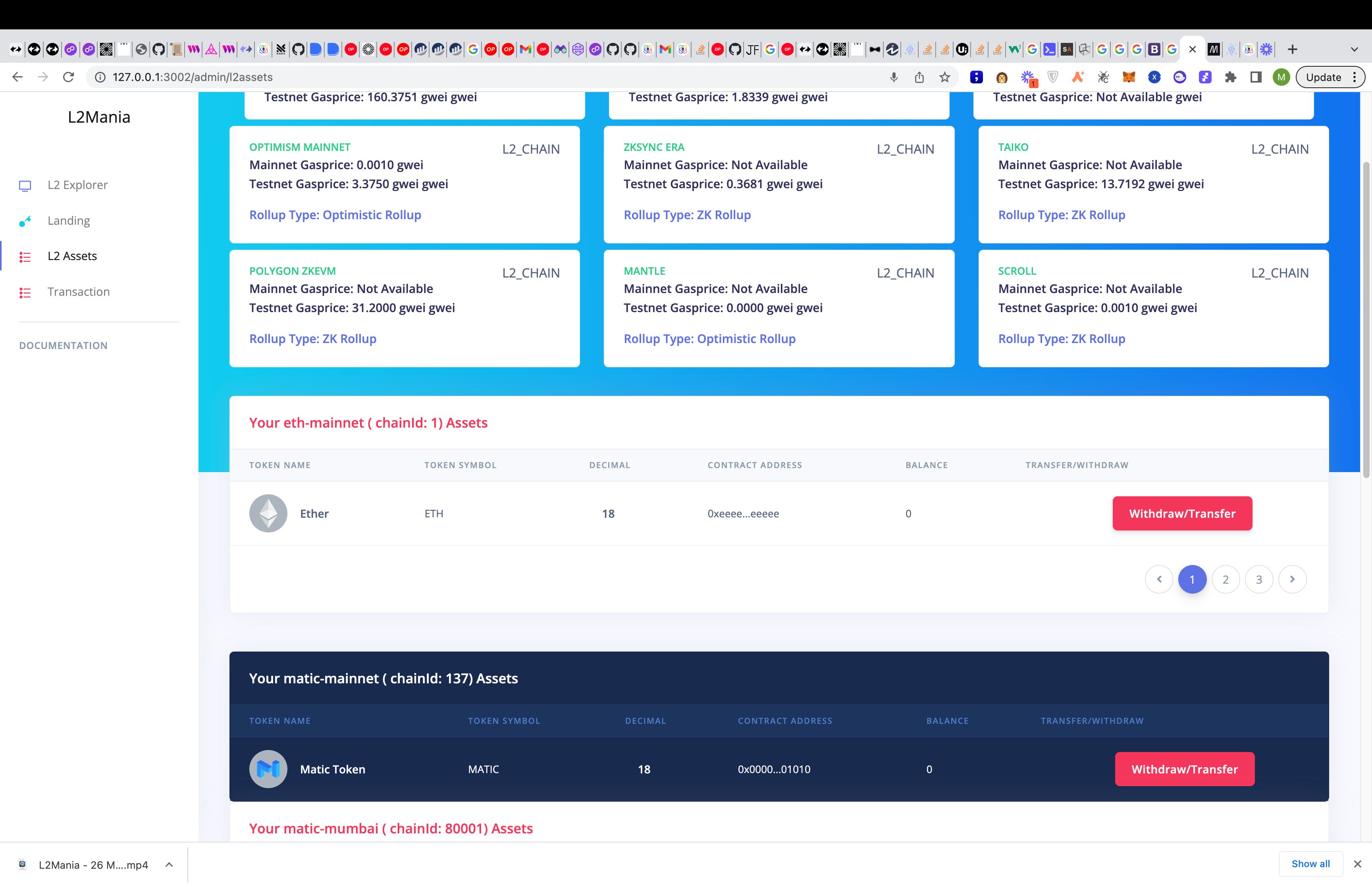Image resolution: width=1372 pixels, height=887 pixels.
Task: Select the L2 Assets menu item
Action: (72, 255)
